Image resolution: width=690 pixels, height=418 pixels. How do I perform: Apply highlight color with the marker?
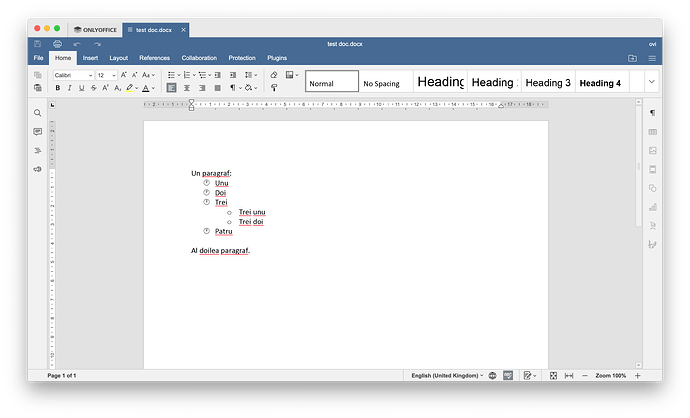tap(129, 88)
